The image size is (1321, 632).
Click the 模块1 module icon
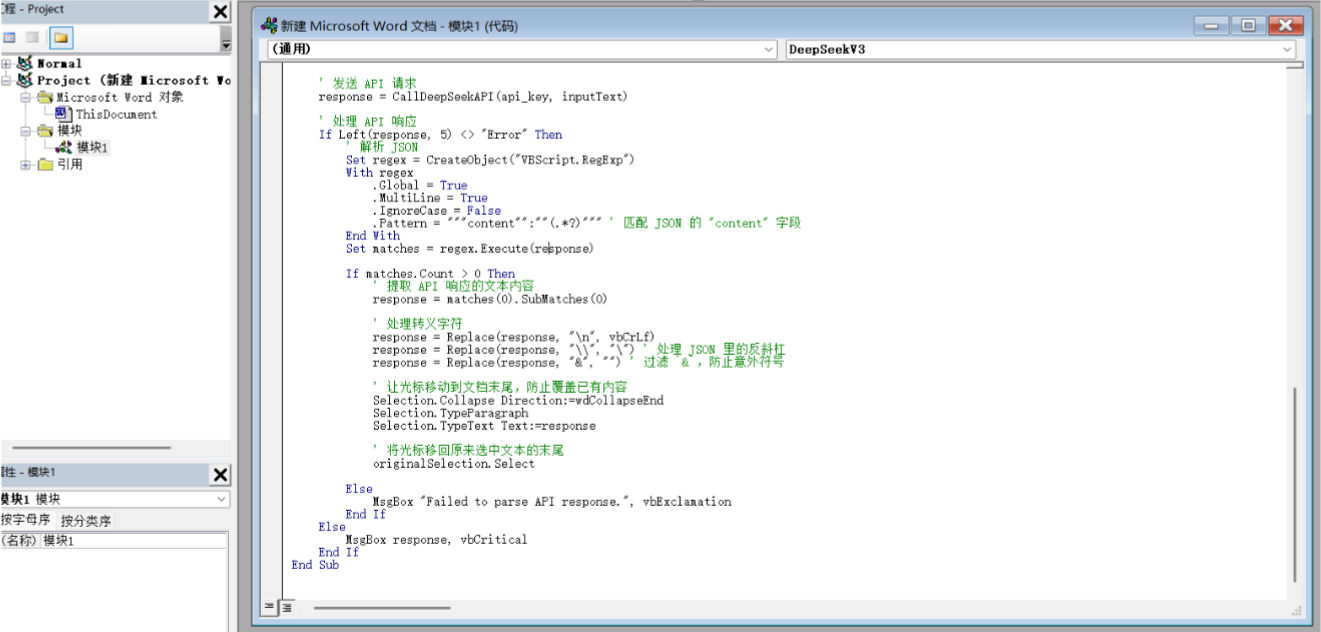tap(64, 145)
